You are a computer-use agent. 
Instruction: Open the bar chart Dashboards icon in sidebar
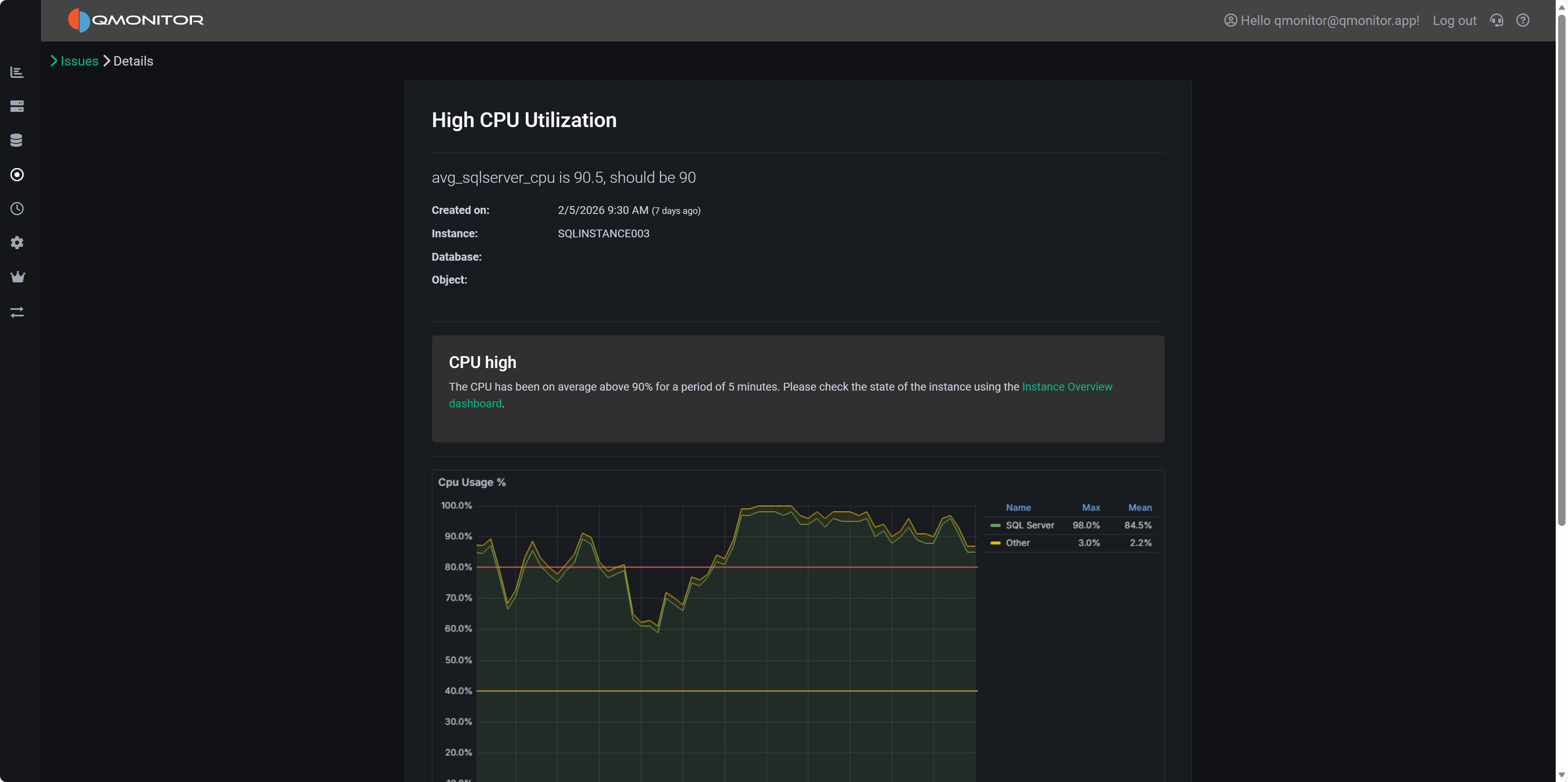tap(17, 72)
